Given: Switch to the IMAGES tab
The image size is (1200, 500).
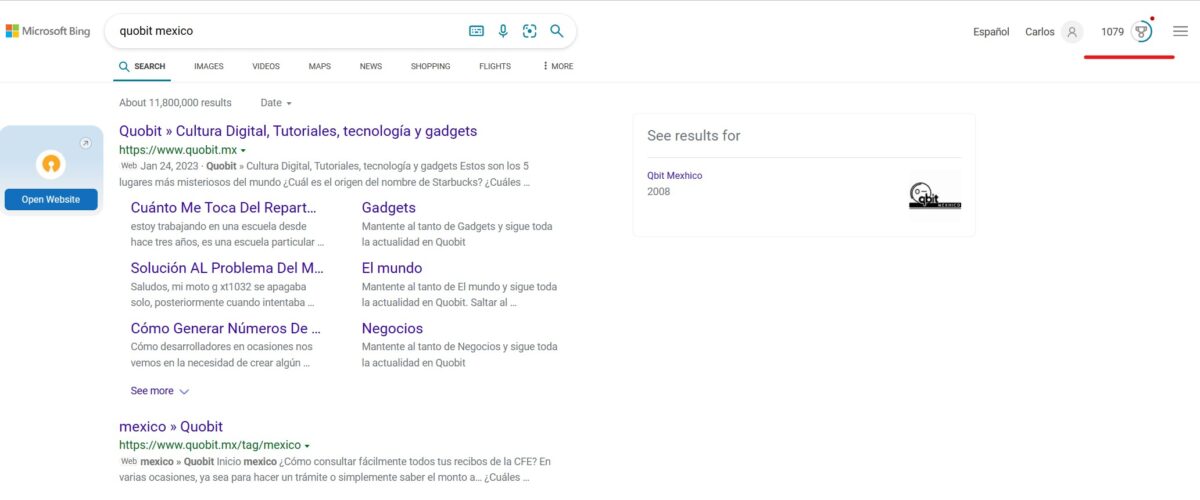Looking at the screenshot, I should [209, 67].
